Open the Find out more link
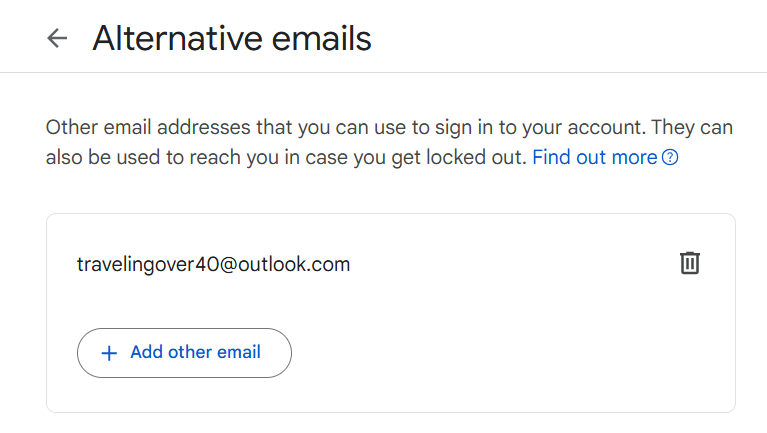The height and width of the screenshot is (433, 767). point(594,158)
